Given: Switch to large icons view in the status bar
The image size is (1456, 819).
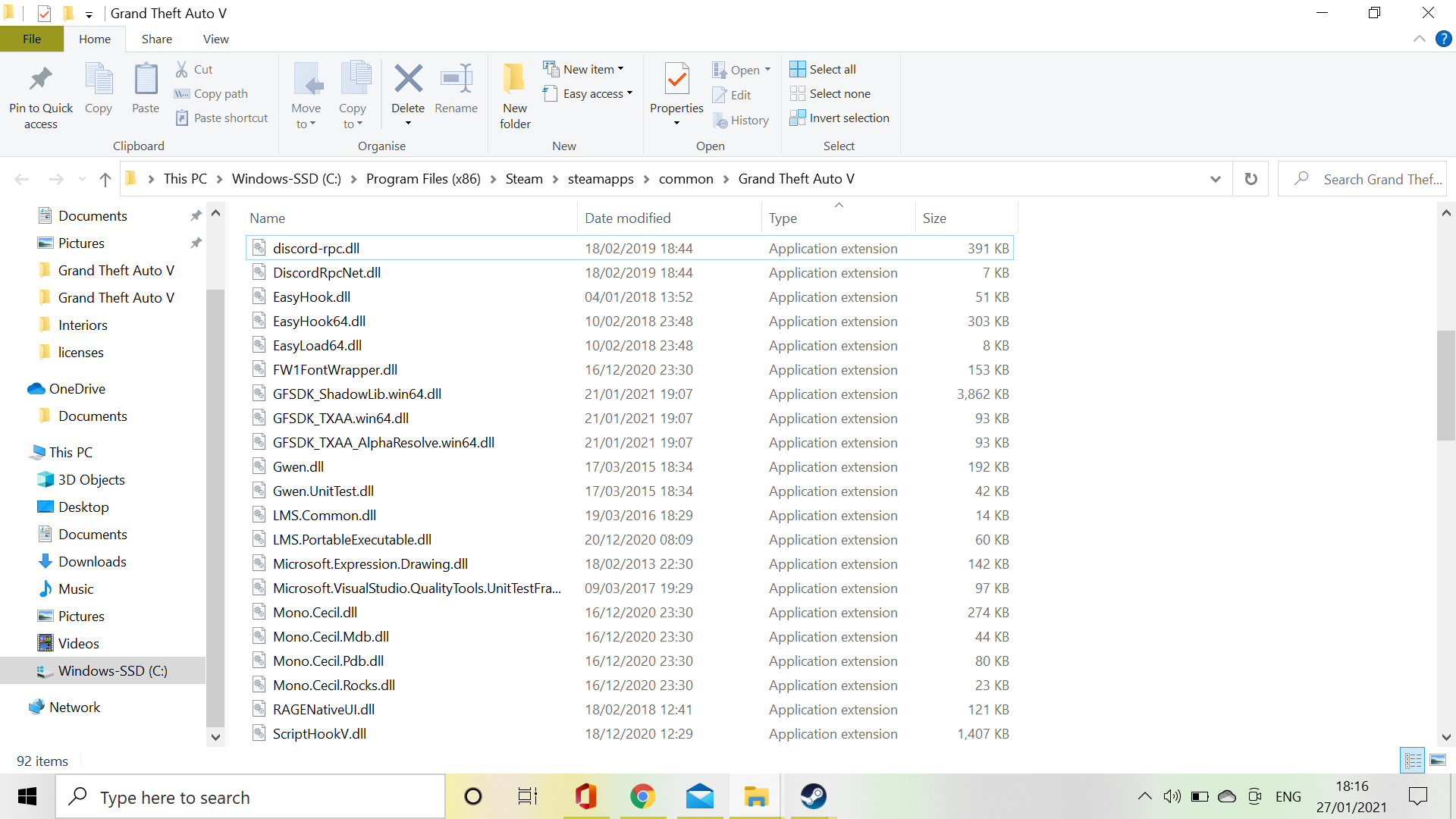Looking at the screenshot, I should [x=1438, y=760].
